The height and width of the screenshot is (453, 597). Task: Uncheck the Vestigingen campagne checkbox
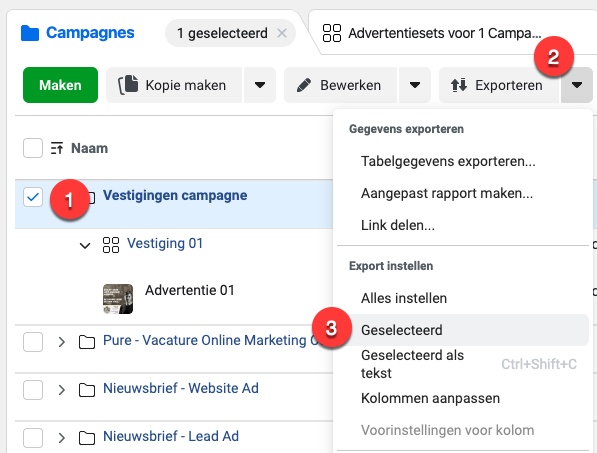click(x=33, y=197)
